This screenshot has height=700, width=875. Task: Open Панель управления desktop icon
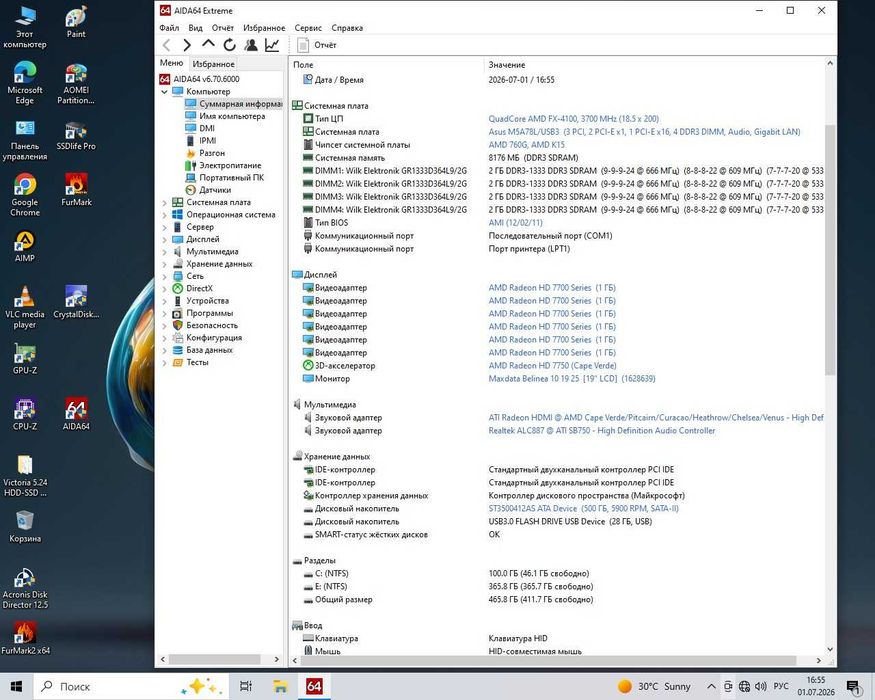[x=25, y=140]
